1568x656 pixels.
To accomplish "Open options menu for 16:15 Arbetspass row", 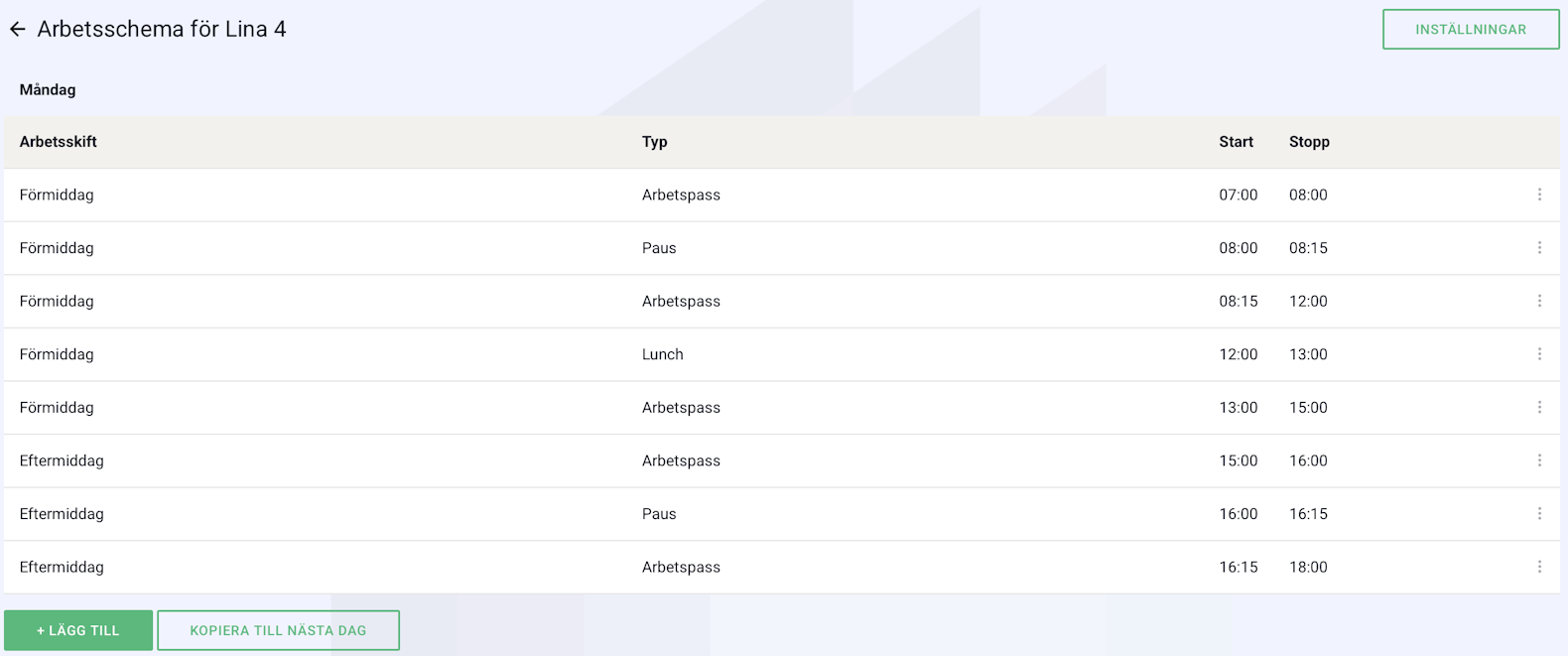I will pos(1539,567).
